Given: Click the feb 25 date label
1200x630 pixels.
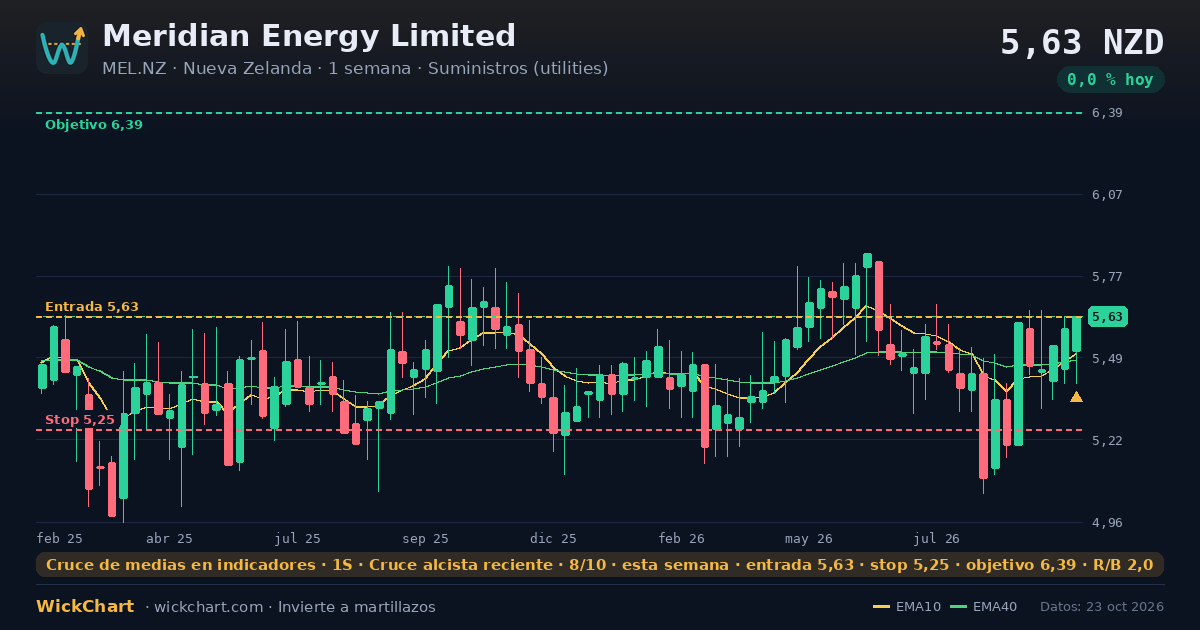Looking at the screenshot, I should (60, 538).
